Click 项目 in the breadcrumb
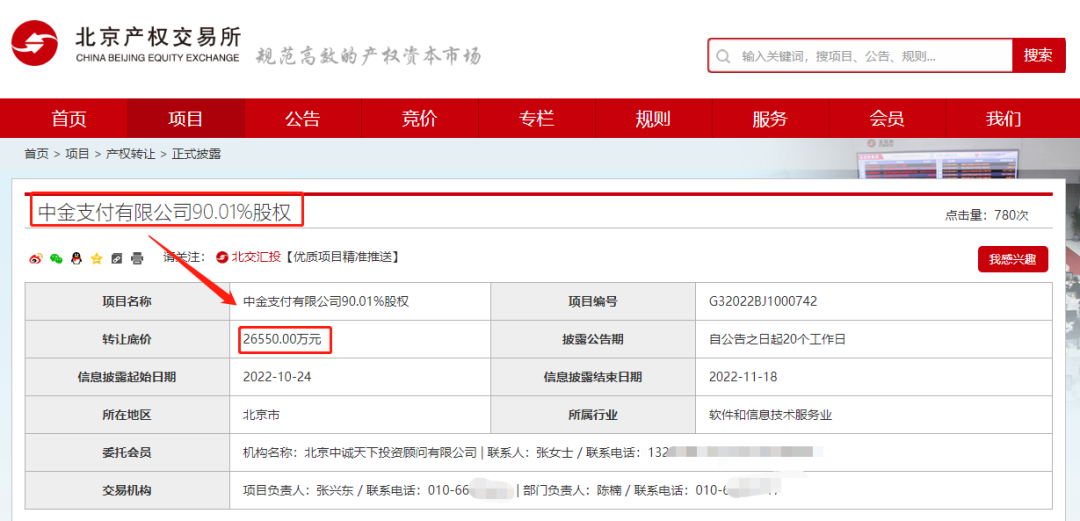 click(x=77, y=154)
